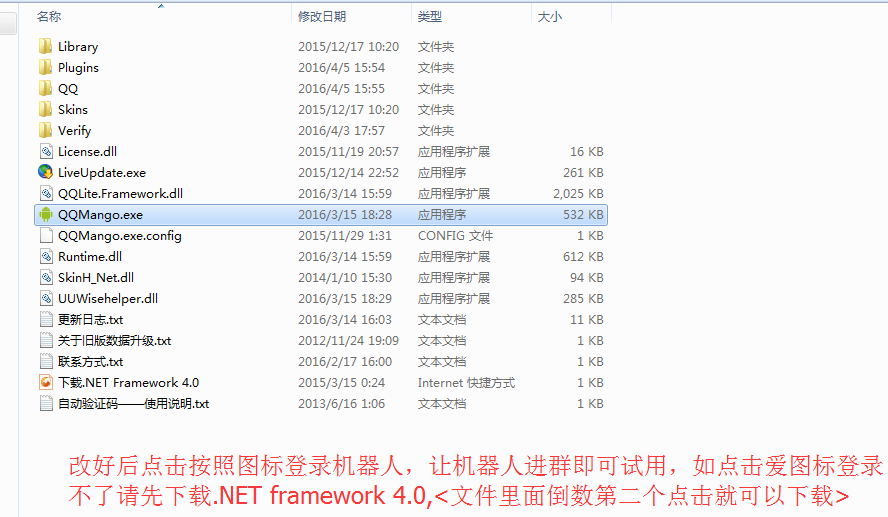Screen dimensions: 888x517
Task: Select the UUWisehelper.dll file name
Action: (x=108, y=298)
